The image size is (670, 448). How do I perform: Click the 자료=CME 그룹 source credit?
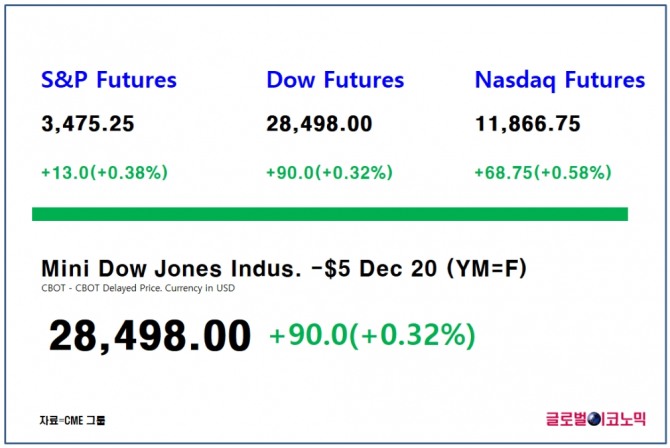tap(72, 419)
